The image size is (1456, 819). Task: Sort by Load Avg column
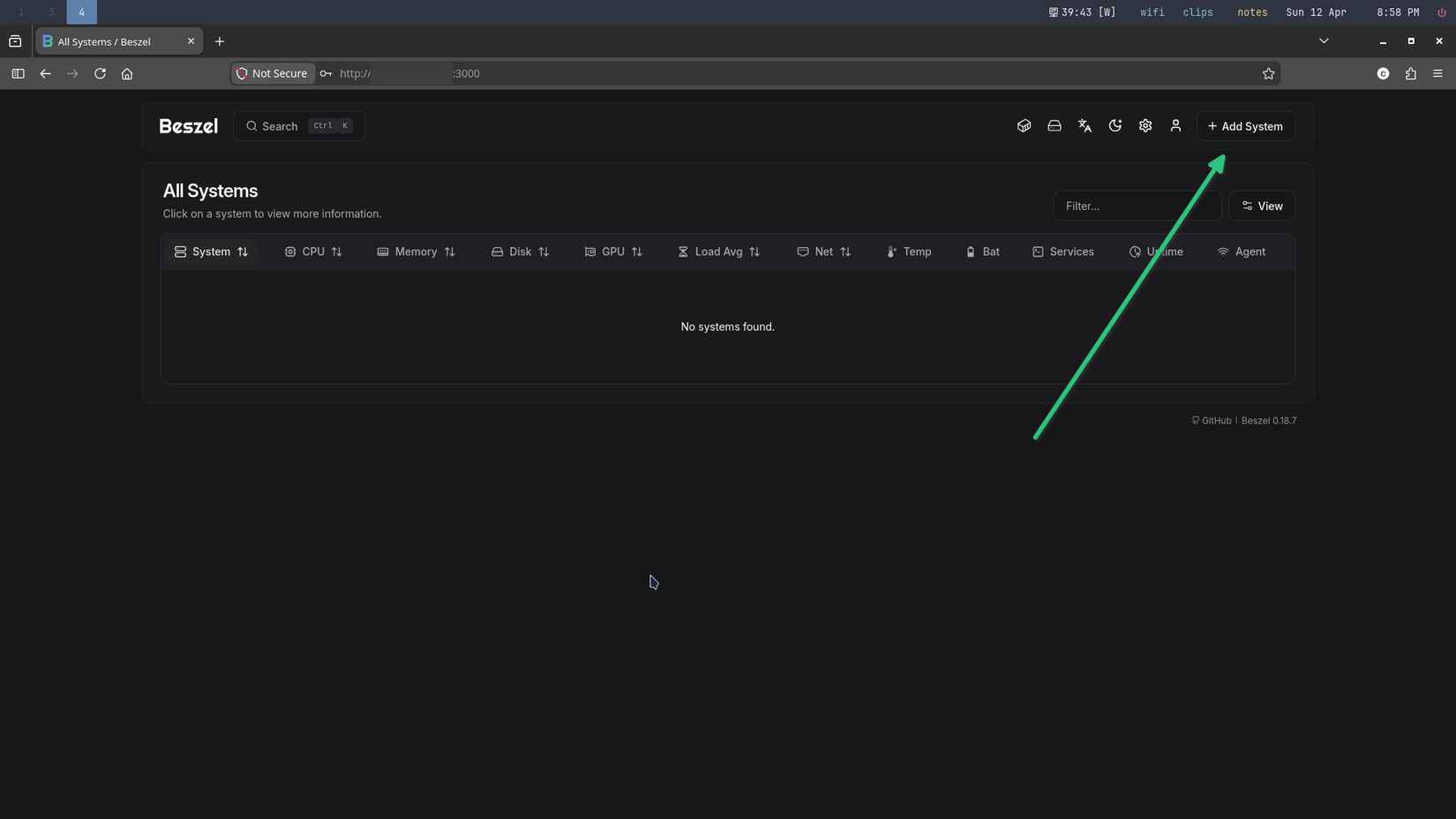[719, 252]
